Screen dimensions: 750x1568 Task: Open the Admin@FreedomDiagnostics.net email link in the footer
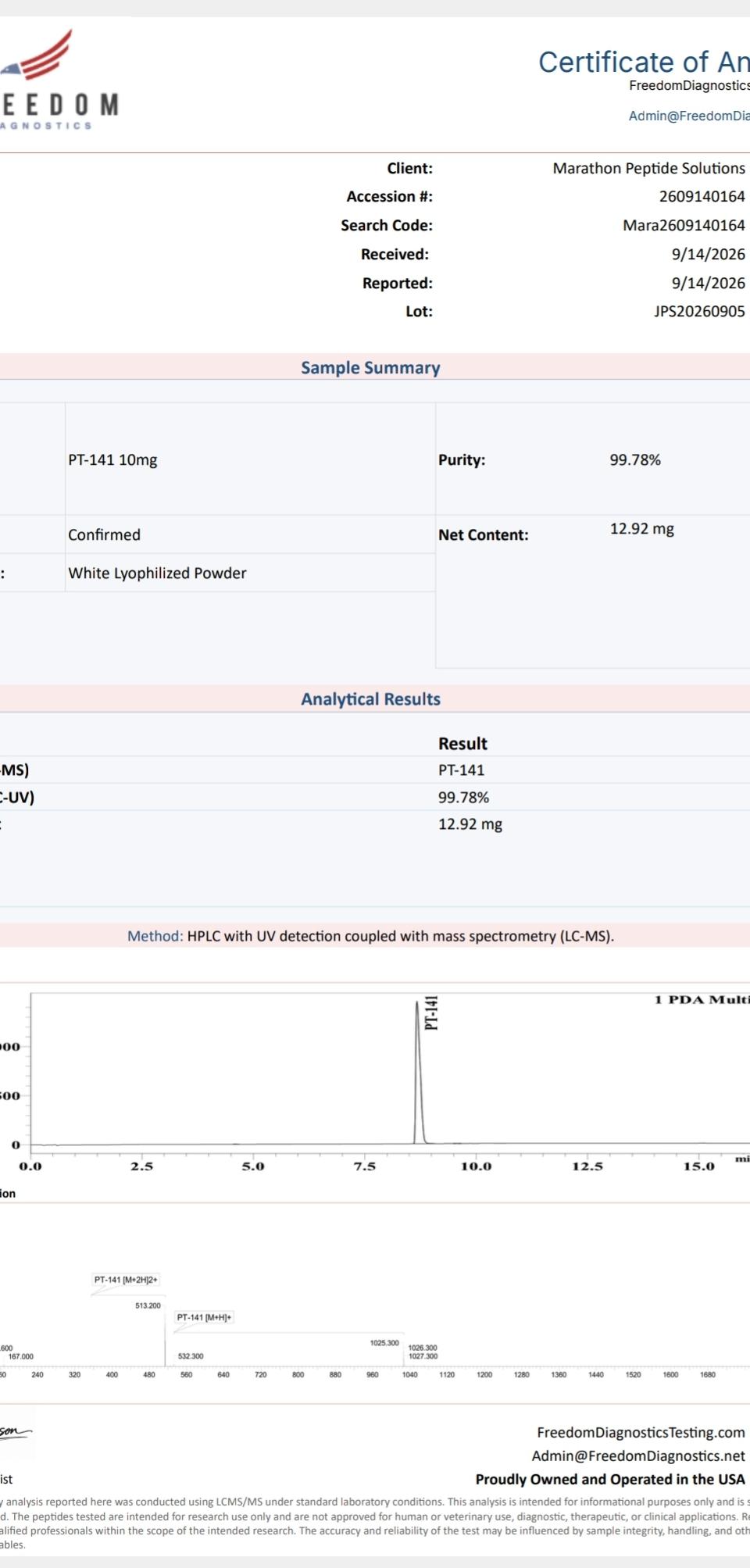pyautogui.click(x=638, y=1455)
